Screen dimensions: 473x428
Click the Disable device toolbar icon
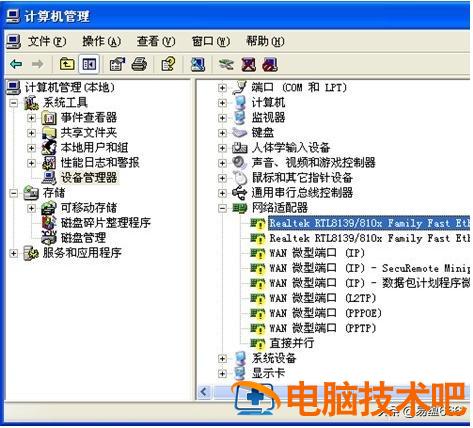click(x=270, y=64)
